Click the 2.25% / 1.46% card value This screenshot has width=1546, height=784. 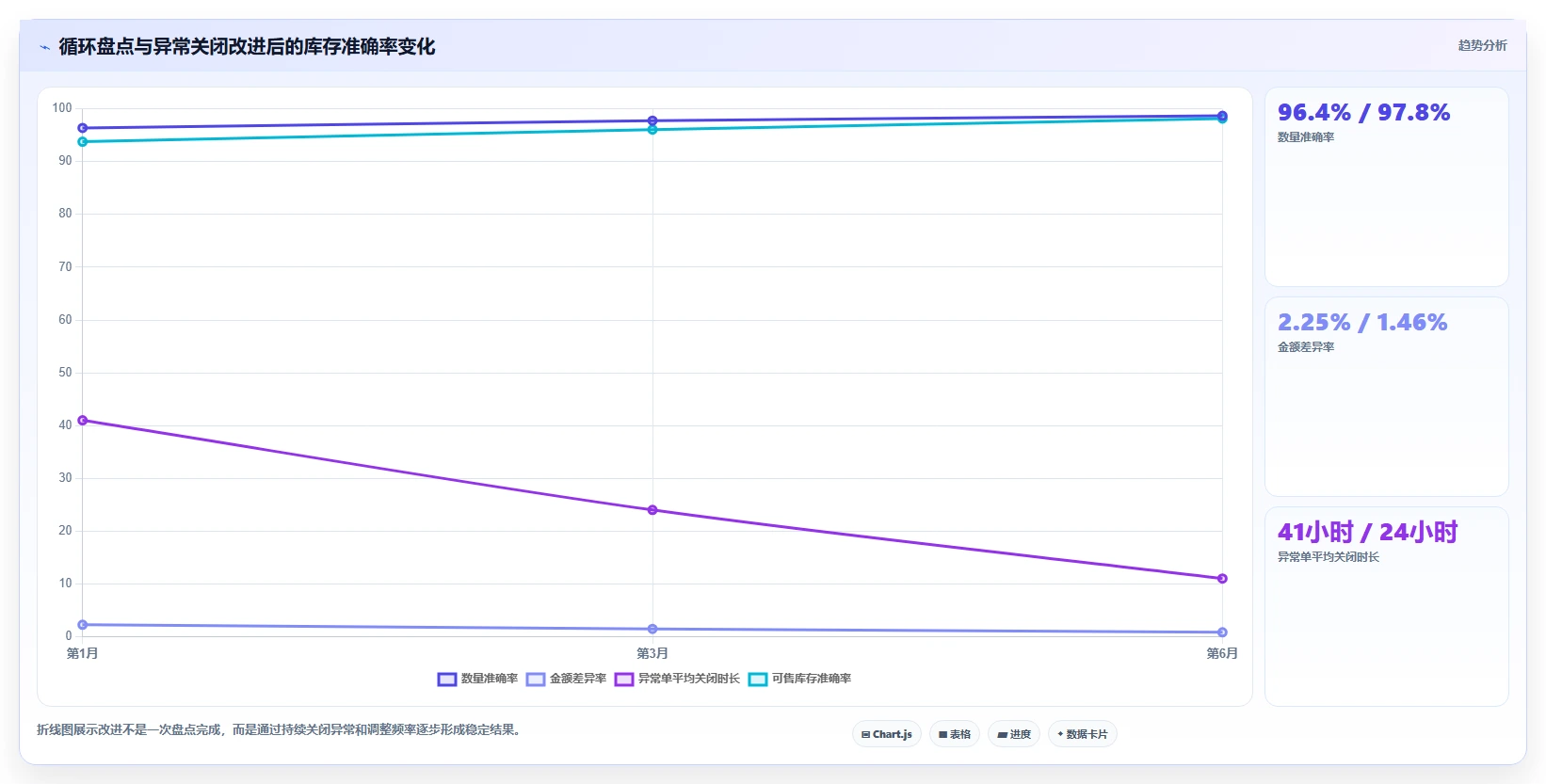point(1362,323)
